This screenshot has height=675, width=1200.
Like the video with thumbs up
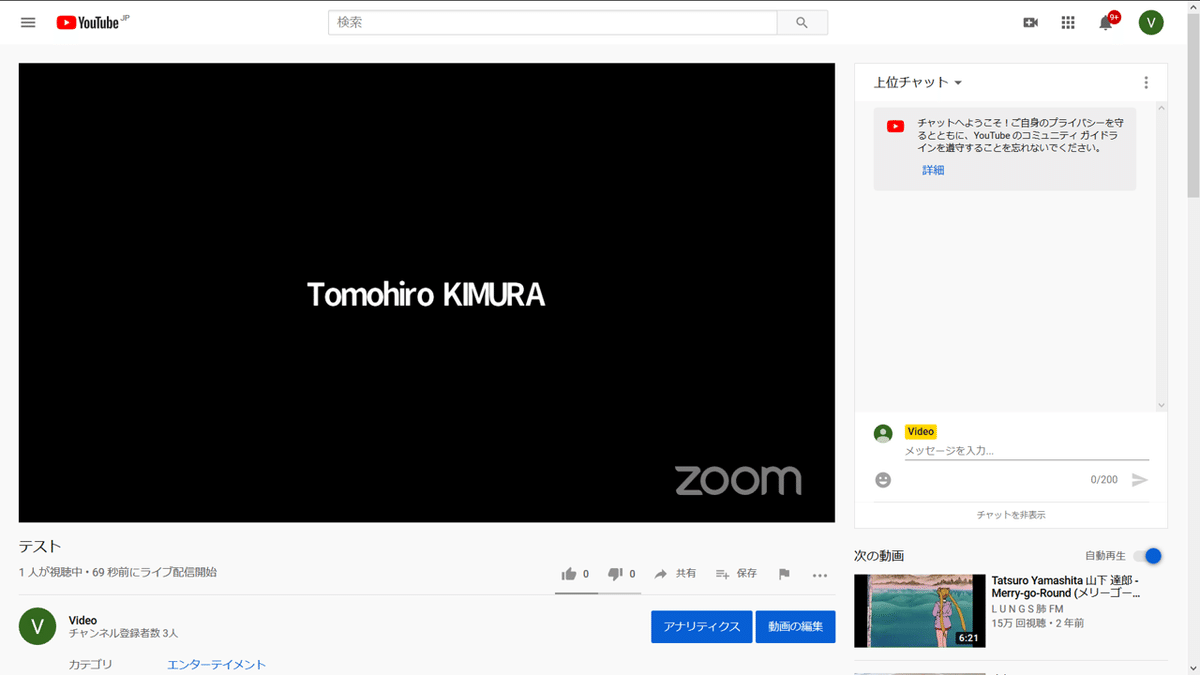575,574
